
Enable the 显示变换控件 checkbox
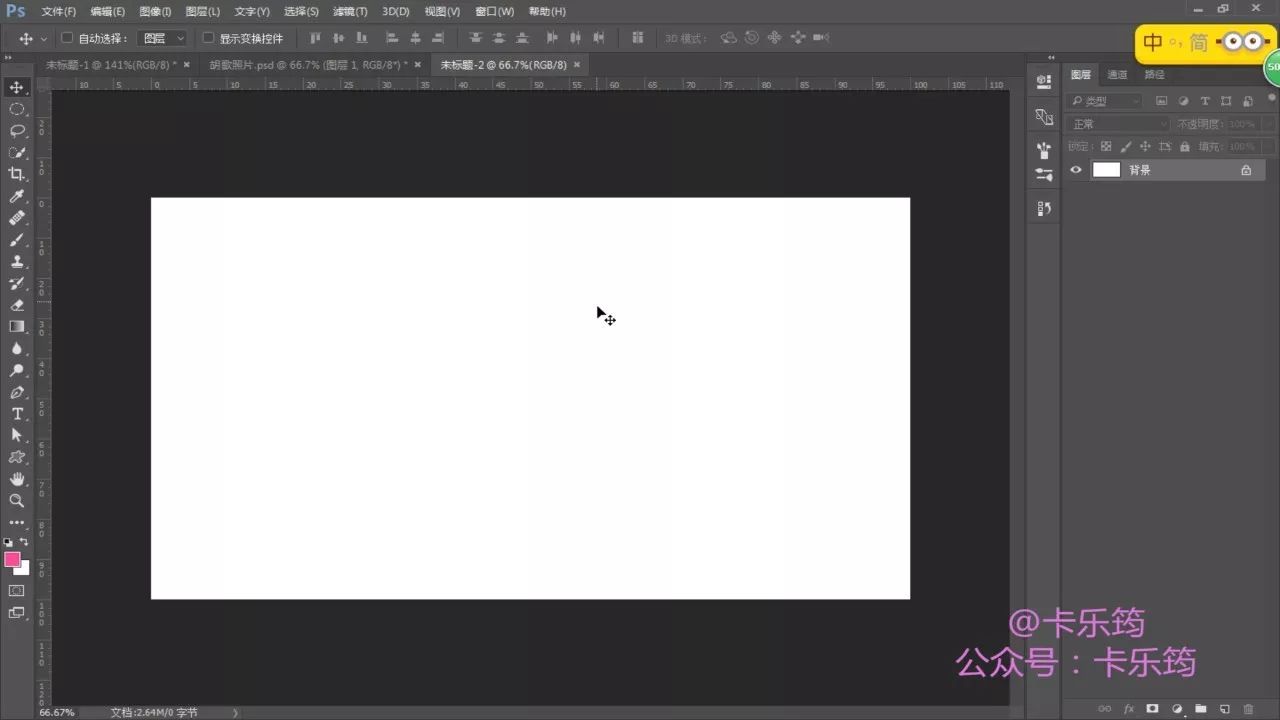click(209, 38)
